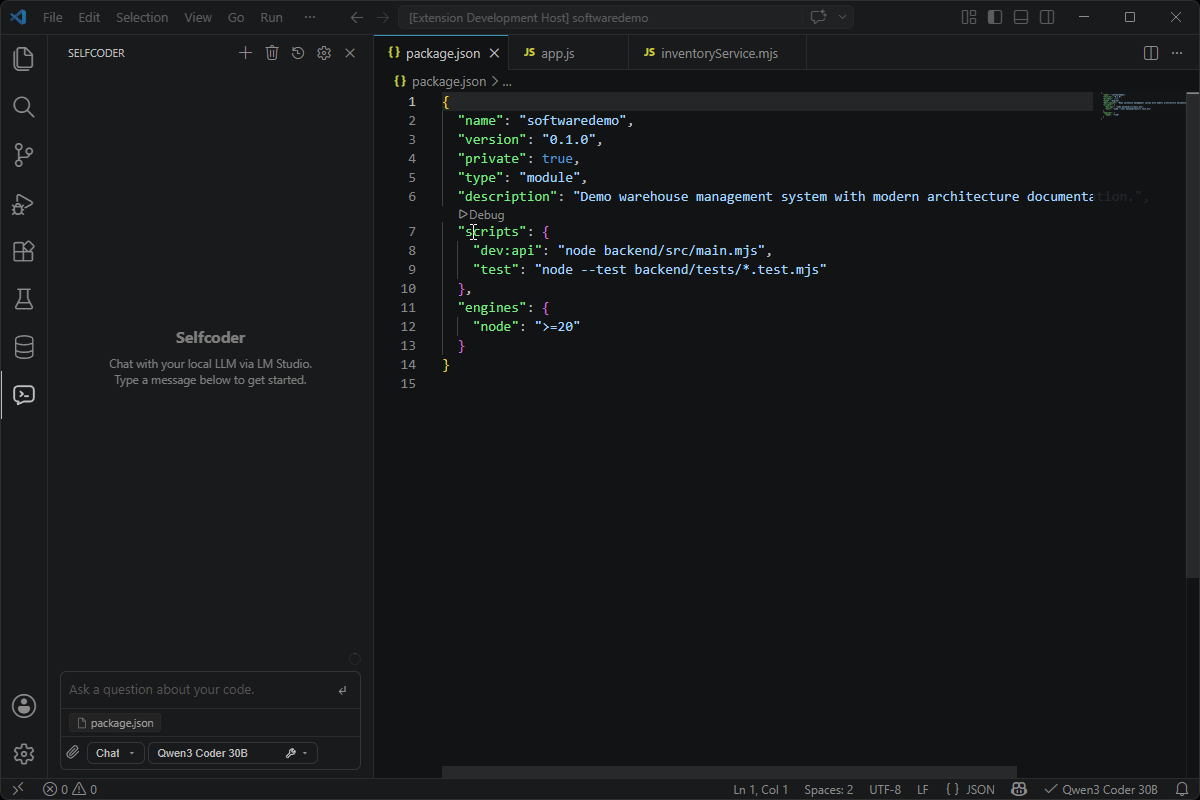Open the Chat mode dropdown
Screen dimensions: 1200x800
pyautogui.click(x=116, y=753)
